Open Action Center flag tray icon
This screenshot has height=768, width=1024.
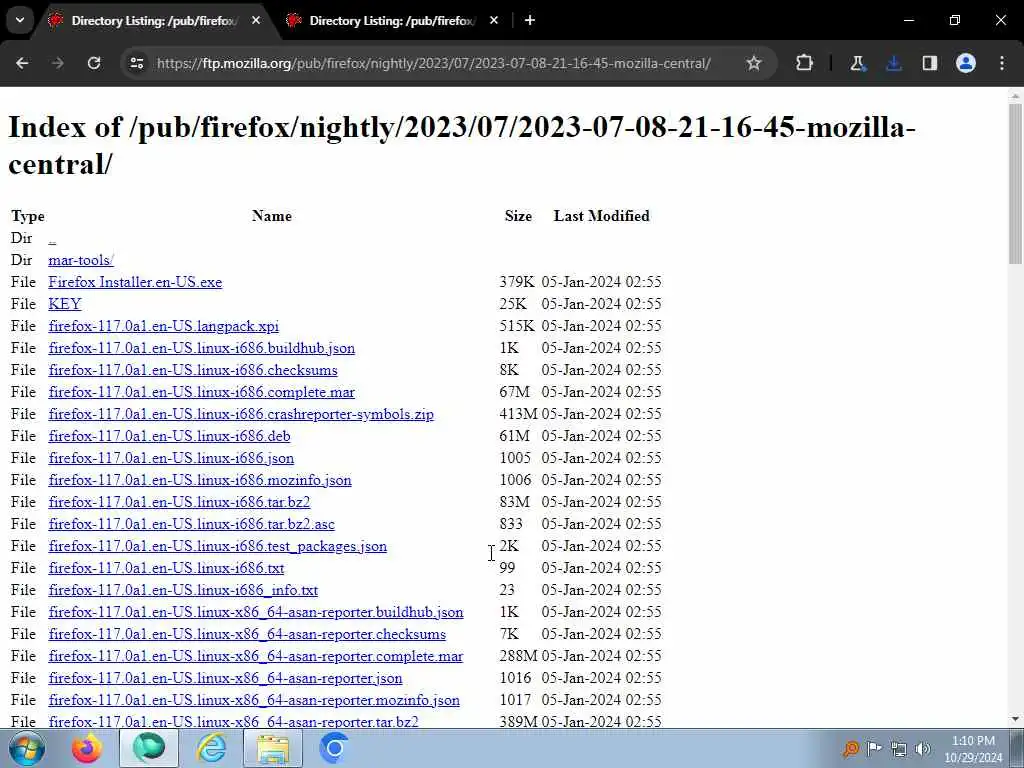pyautogui.click(x=874, y=749)
